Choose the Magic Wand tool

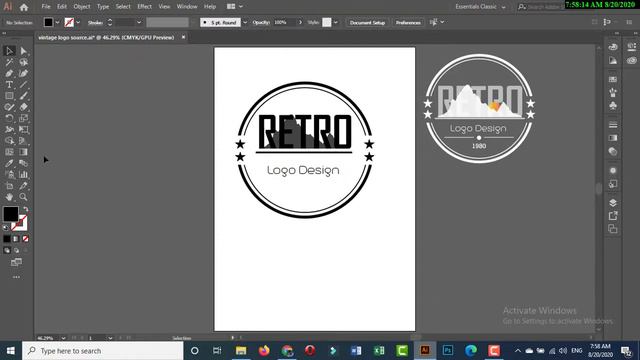(9, 62)
